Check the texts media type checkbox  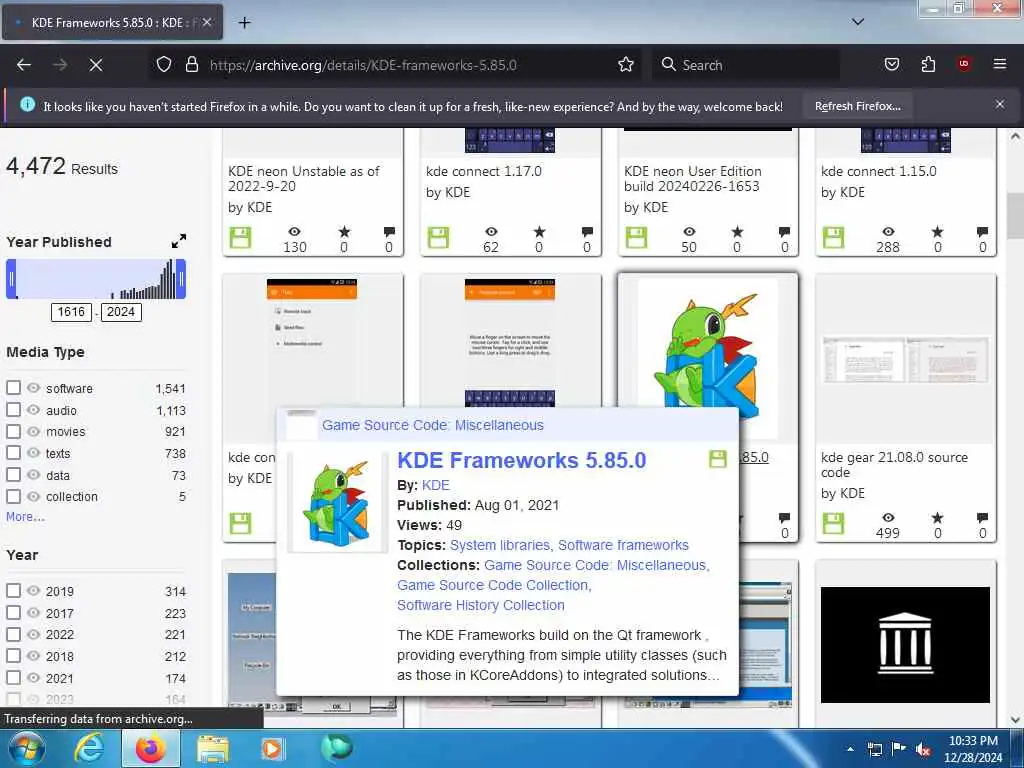(14, 453)
